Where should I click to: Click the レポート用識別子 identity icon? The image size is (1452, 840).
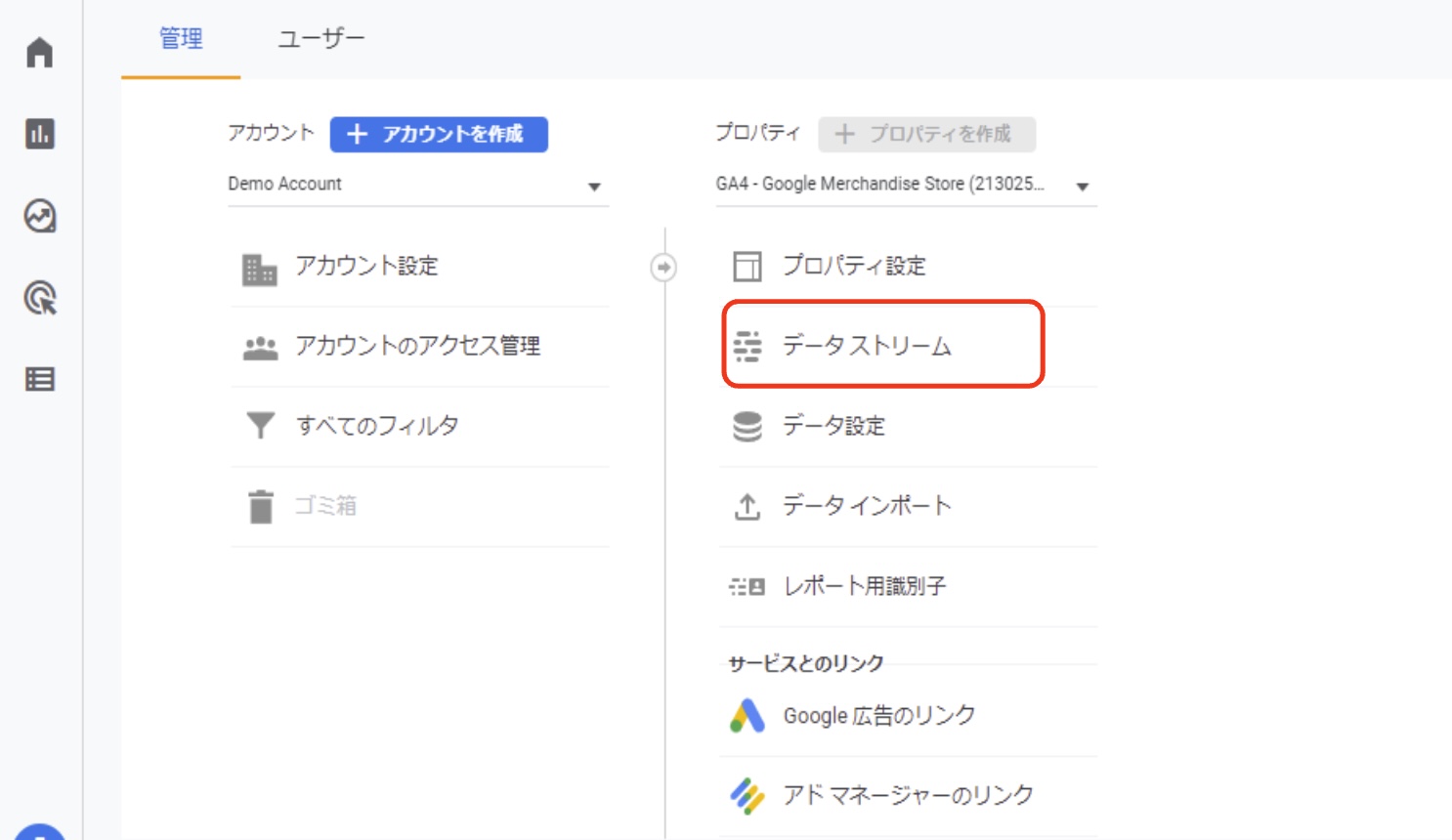point(747,587)
